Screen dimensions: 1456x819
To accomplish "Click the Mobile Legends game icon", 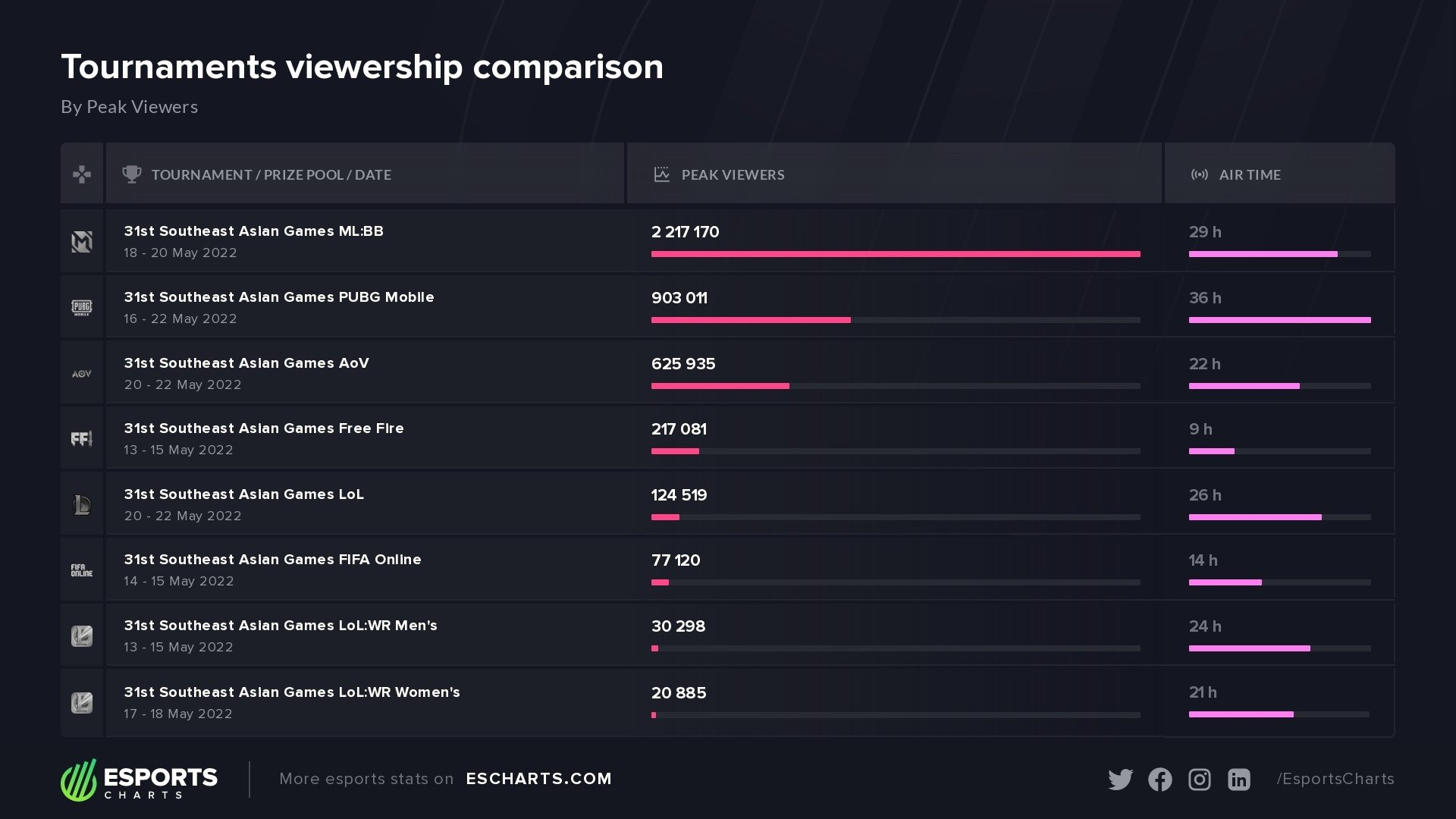I will coord(82,242).
